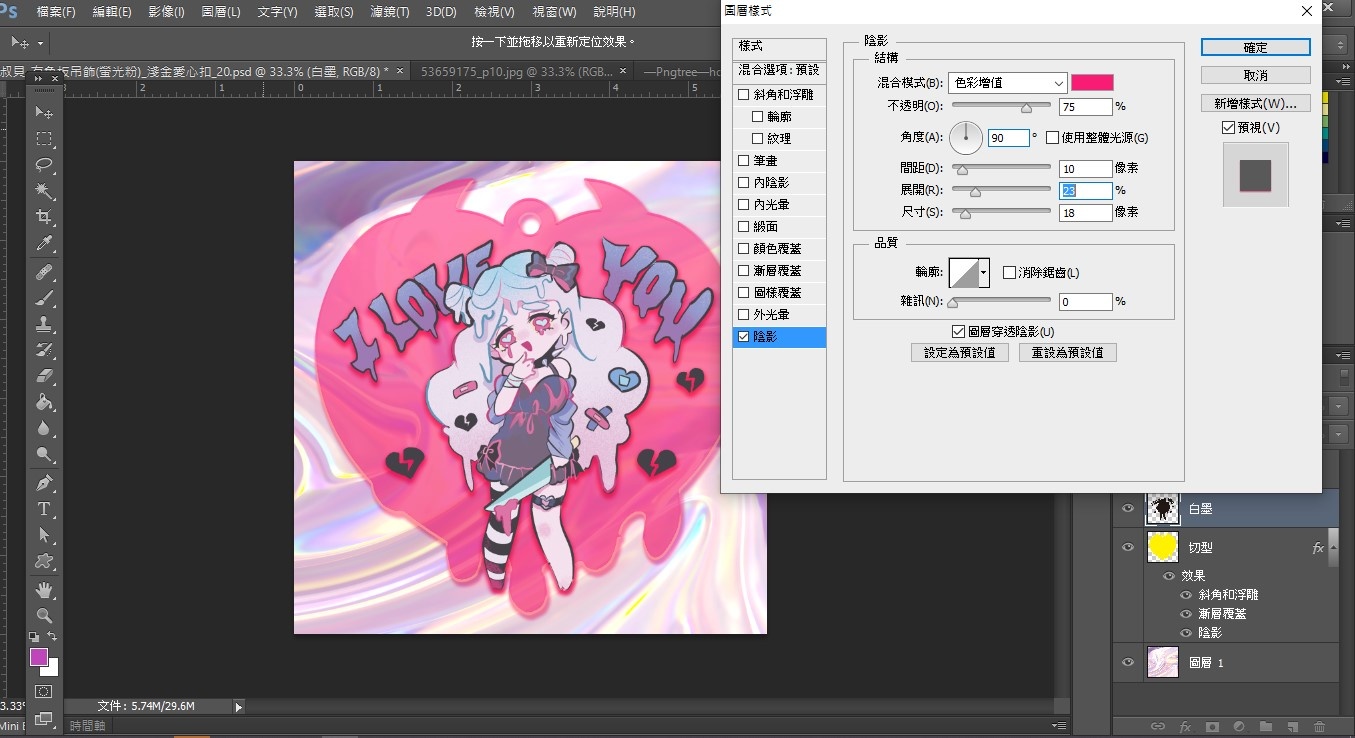Image resolution: width=1355 pixels, height=738 pixels.
Task: Check 使用整體光源 global light option
Action: pos(1052,137)
